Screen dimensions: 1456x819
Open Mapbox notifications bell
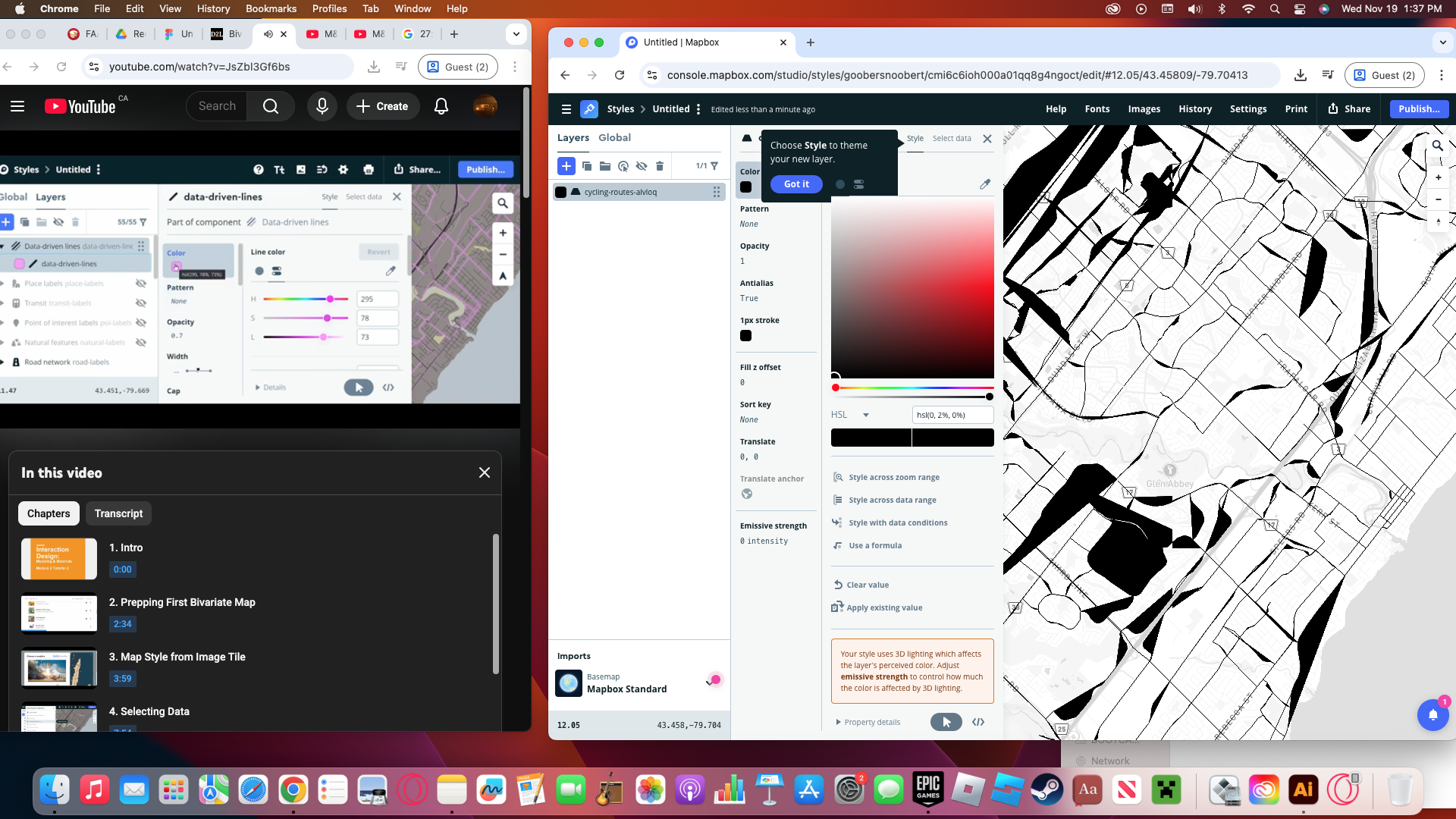(x=1432, y=714)
